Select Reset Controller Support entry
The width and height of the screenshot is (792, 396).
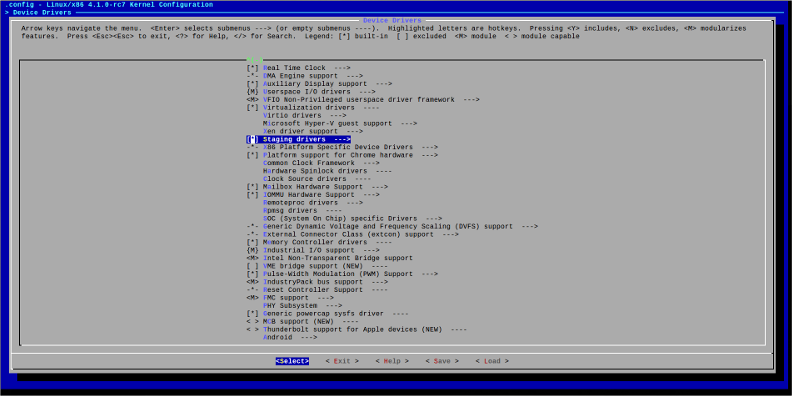coord(313,290)
